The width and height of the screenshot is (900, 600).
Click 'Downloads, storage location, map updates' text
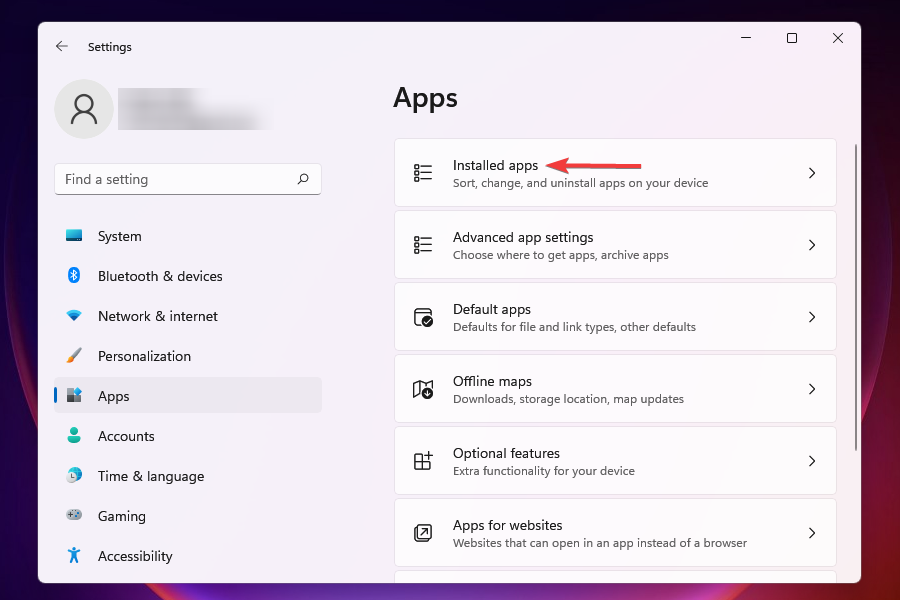coord(568,399)
